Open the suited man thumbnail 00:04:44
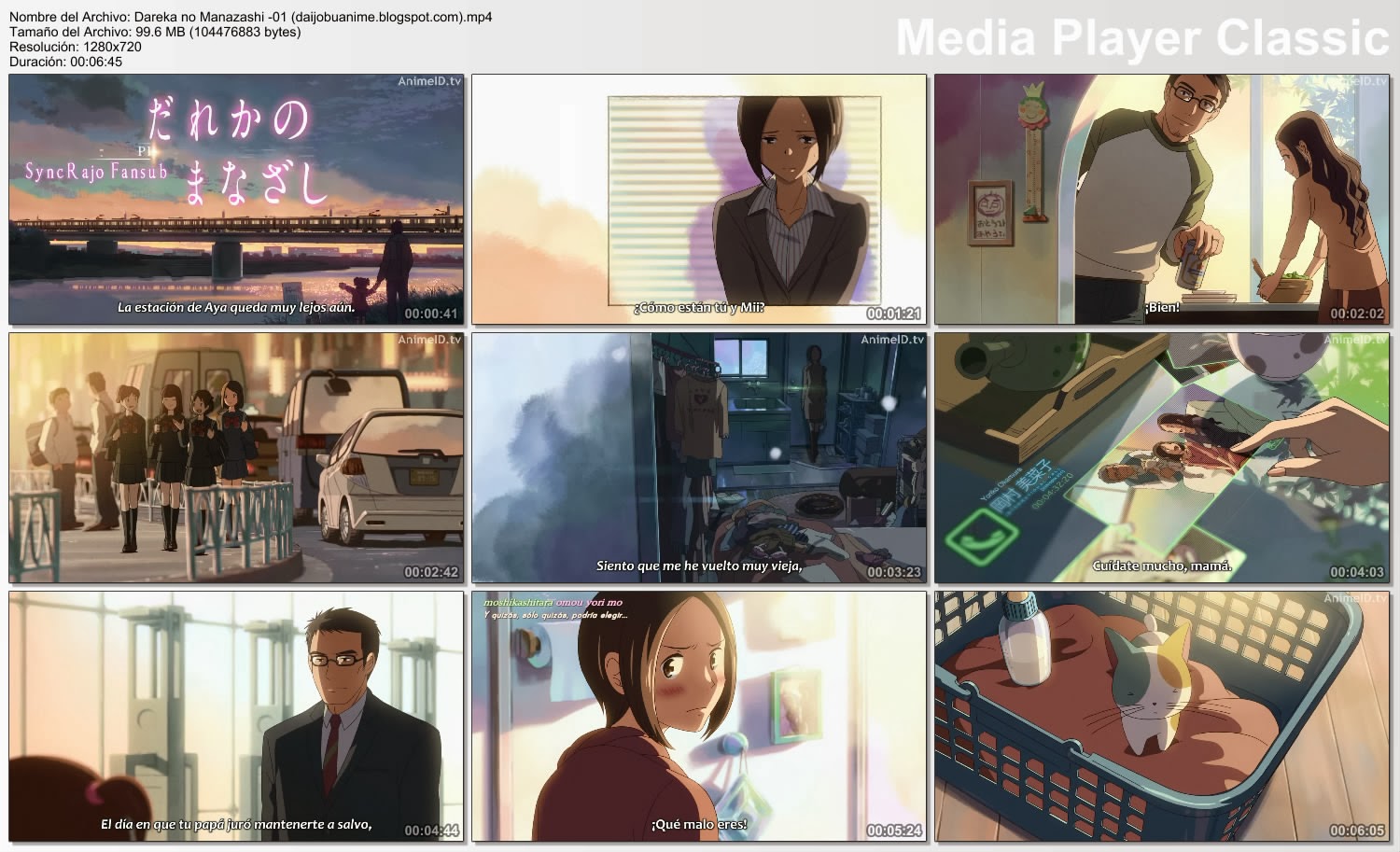 pyautogui.click(x=236, y=717)
